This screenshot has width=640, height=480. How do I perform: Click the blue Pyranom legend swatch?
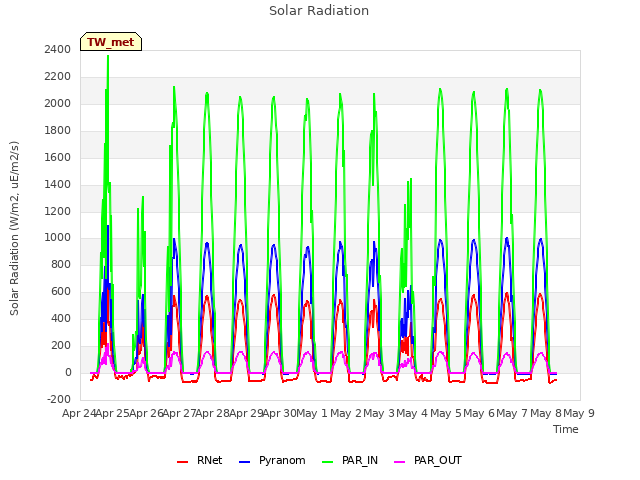(x=244, y=462)
